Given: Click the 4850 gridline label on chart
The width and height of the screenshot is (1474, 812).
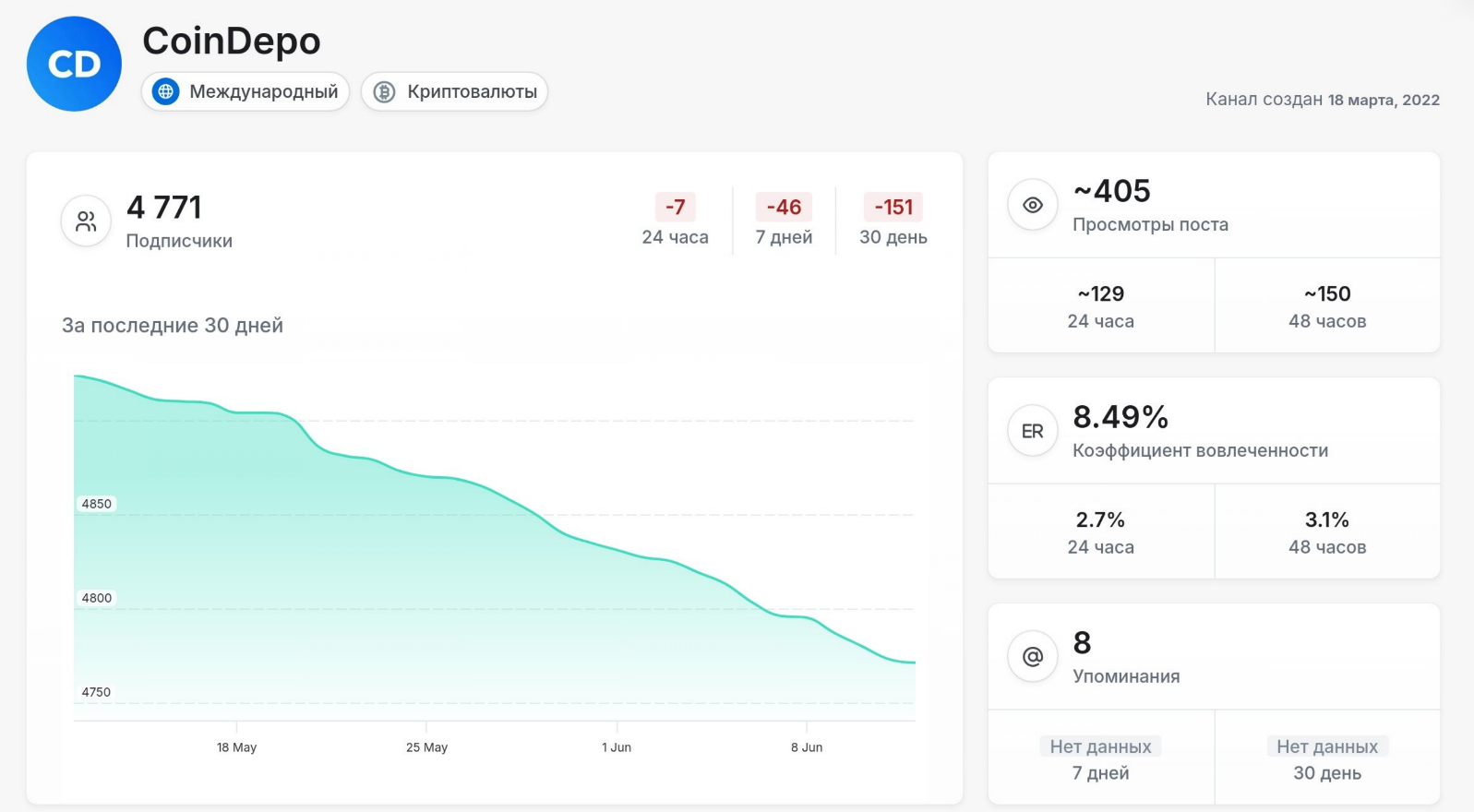Looking at the screenshot, I should [96, 504].
